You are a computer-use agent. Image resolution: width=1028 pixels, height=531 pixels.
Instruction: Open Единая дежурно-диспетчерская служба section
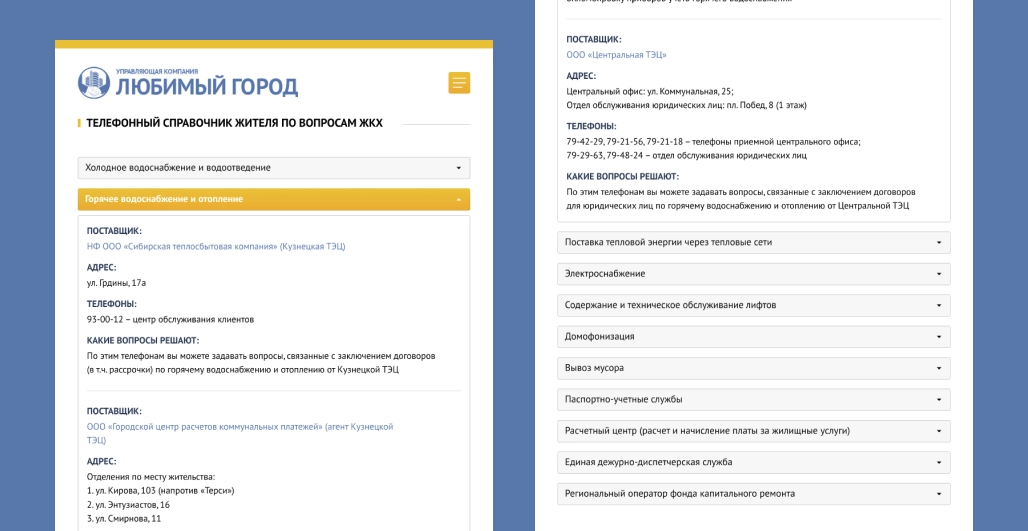[753, 462]
